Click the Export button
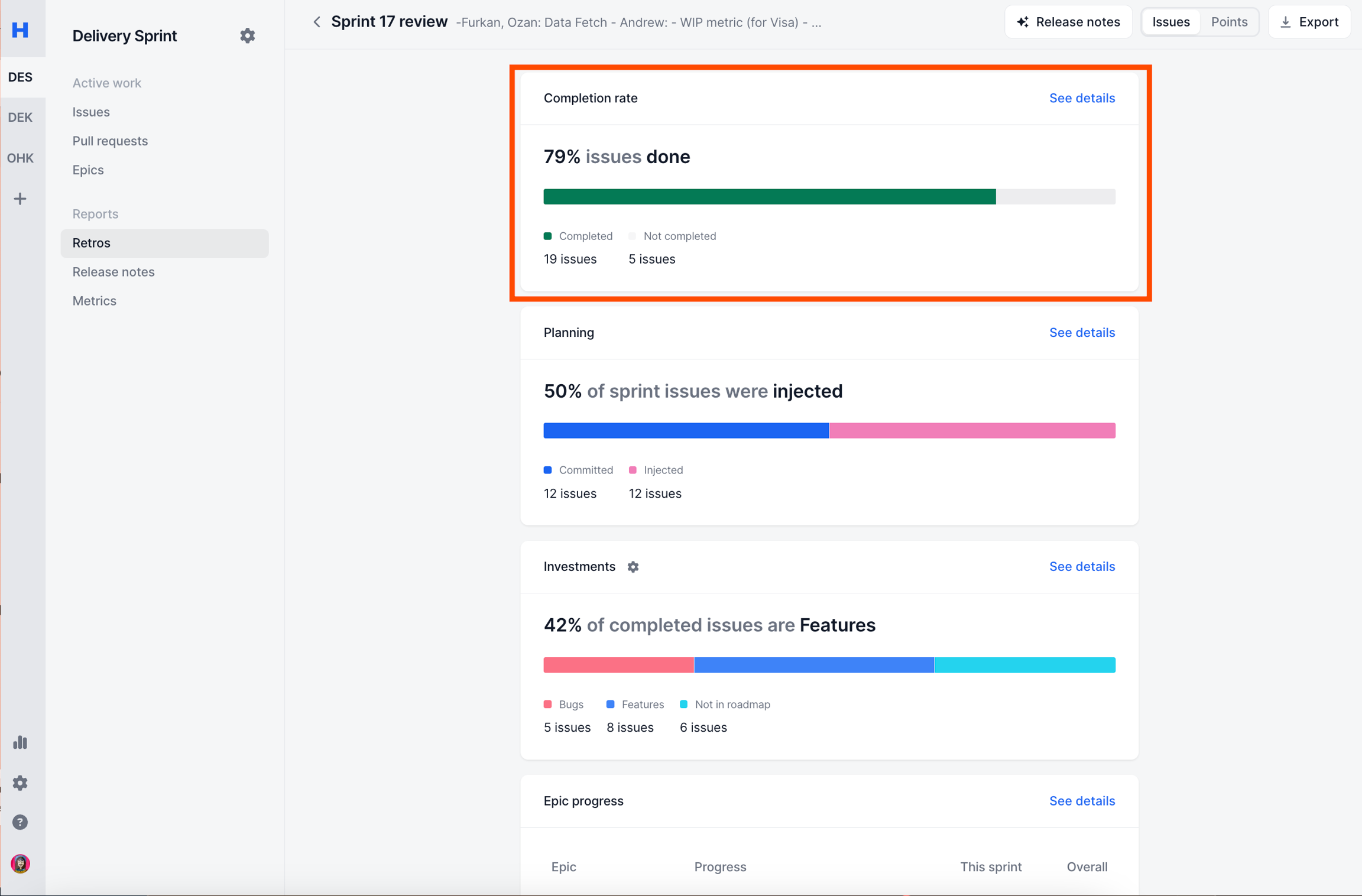 [x=1309, y=22]
